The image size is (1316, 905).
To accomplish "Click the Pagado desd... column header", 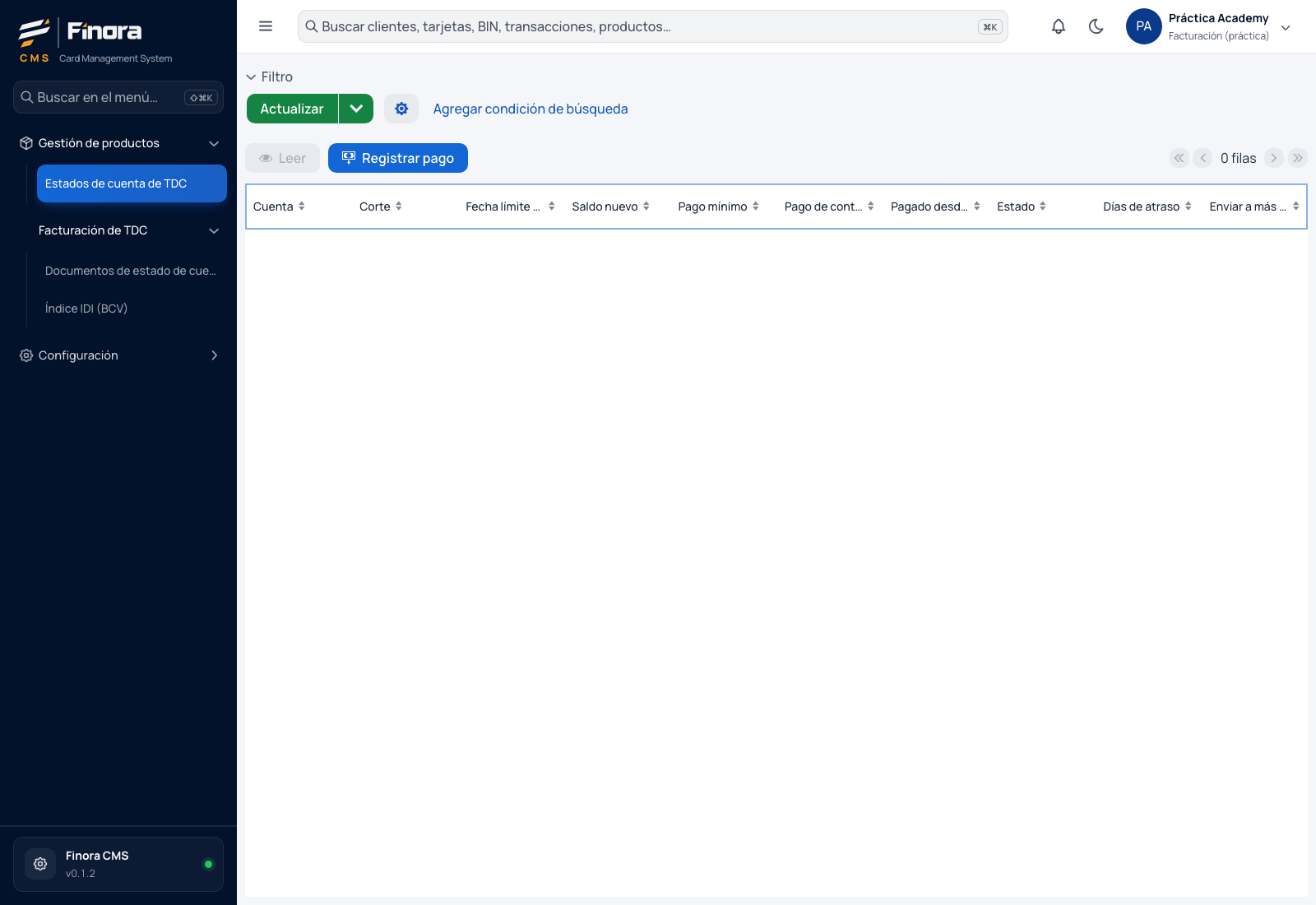I will point(936,207).
